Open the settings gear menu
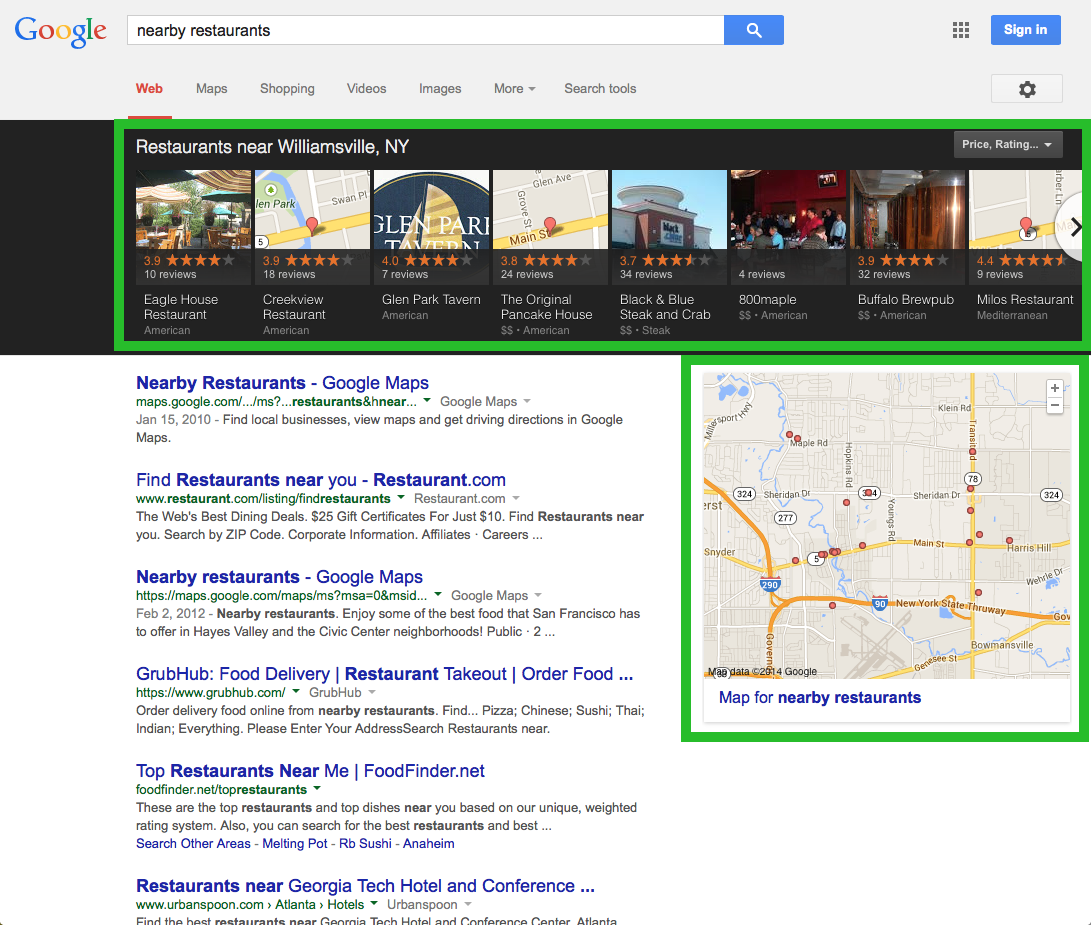This screenshot has height=925, width=1091. coord(1026,89)
